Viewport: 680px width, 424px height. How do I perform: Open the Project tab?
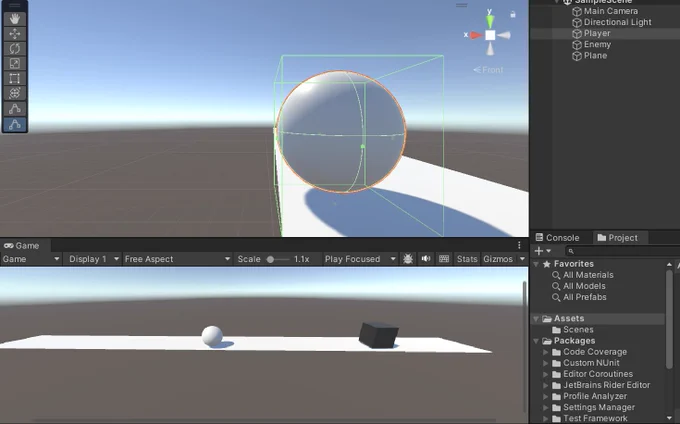tap(618, 238)
